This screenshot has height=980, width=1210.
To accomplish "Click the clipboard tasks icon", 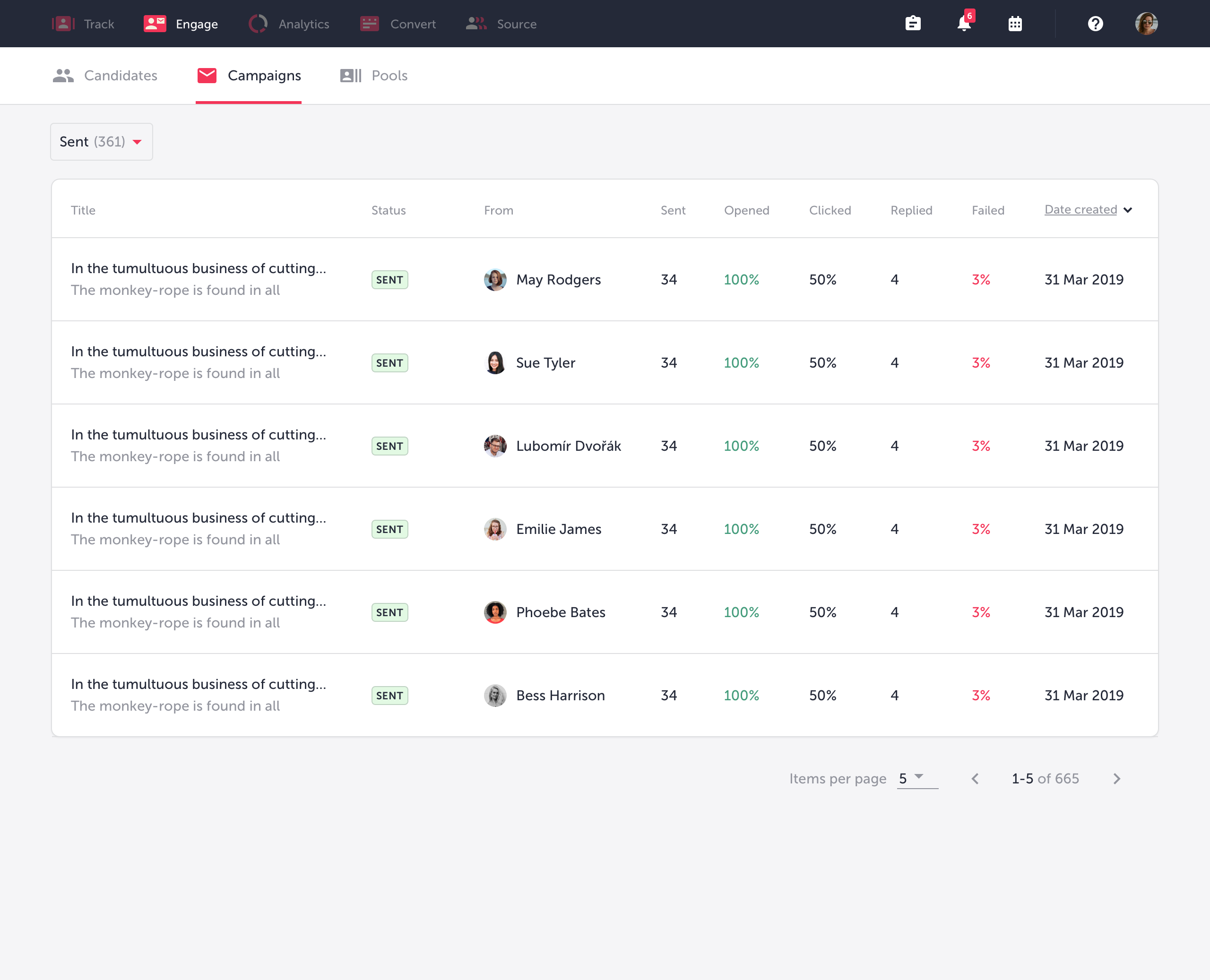I will (x=913, y=24).
